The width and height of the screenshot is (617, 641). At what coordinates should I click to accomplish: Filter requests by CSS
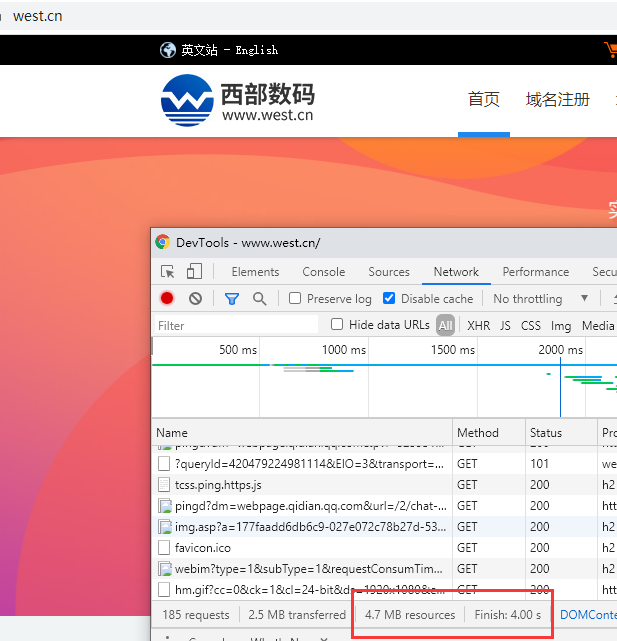[x=531, y=325]
